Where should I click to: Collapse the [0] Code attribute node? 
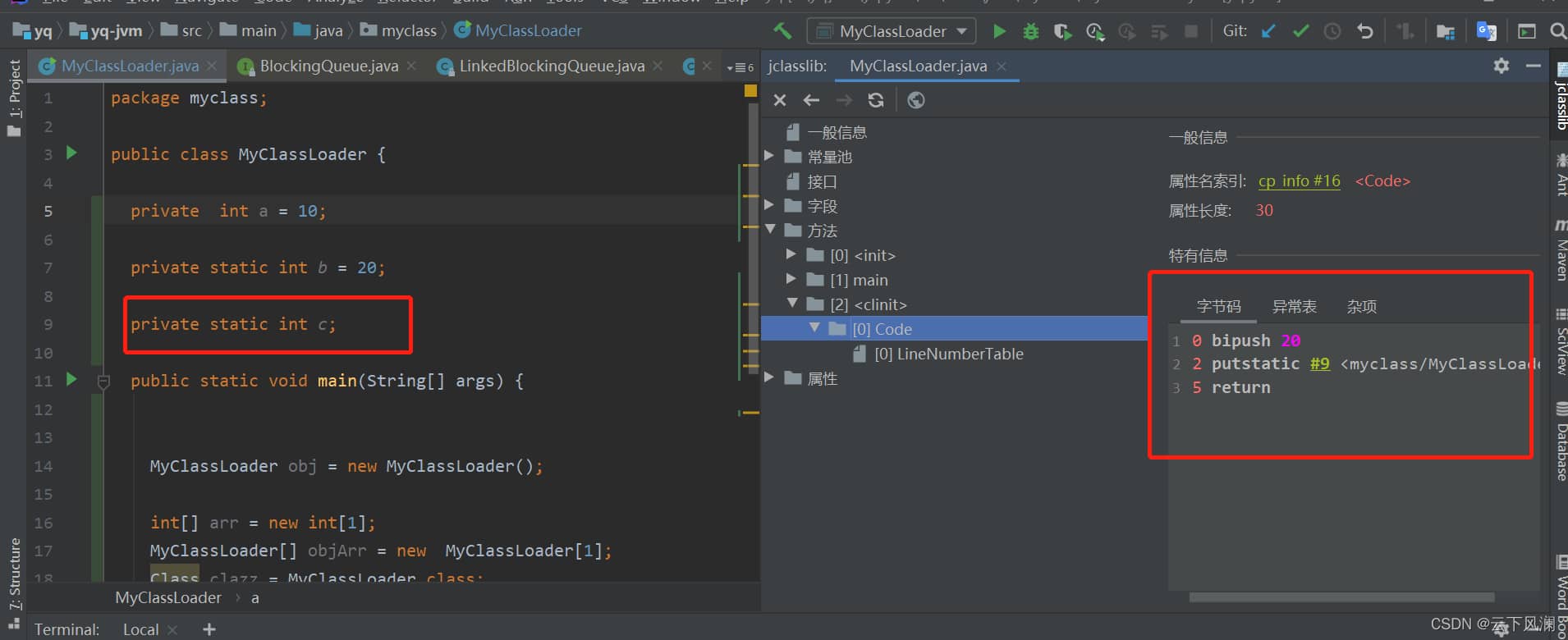[814, 328]
